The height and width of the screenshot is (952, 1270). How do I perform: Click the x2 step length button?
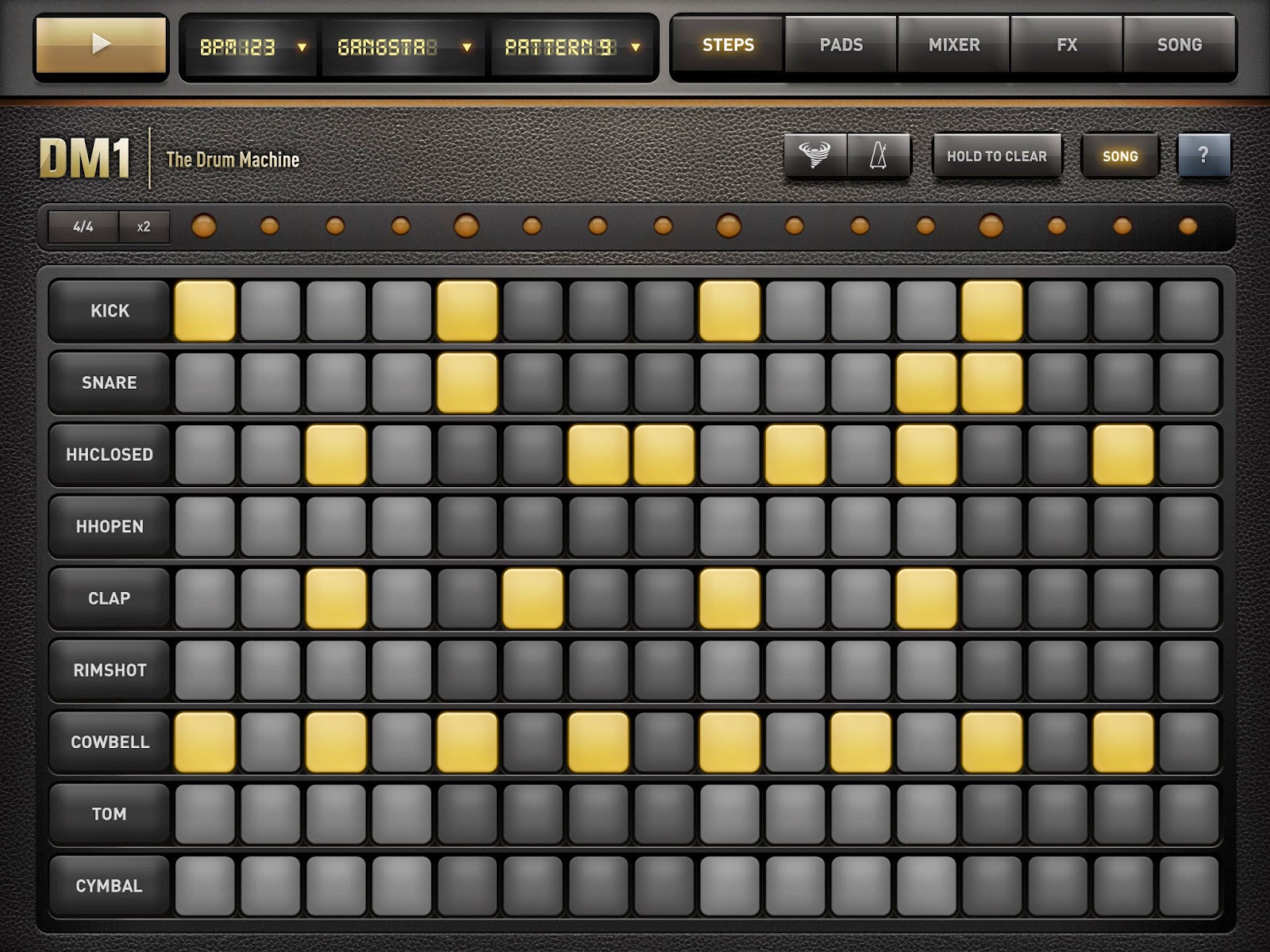click(143, 226)
